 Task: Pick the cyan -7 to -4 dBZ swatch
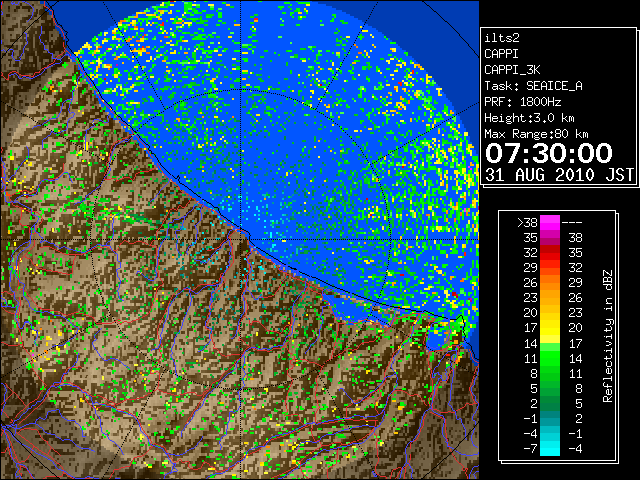[x=550, y=448]
